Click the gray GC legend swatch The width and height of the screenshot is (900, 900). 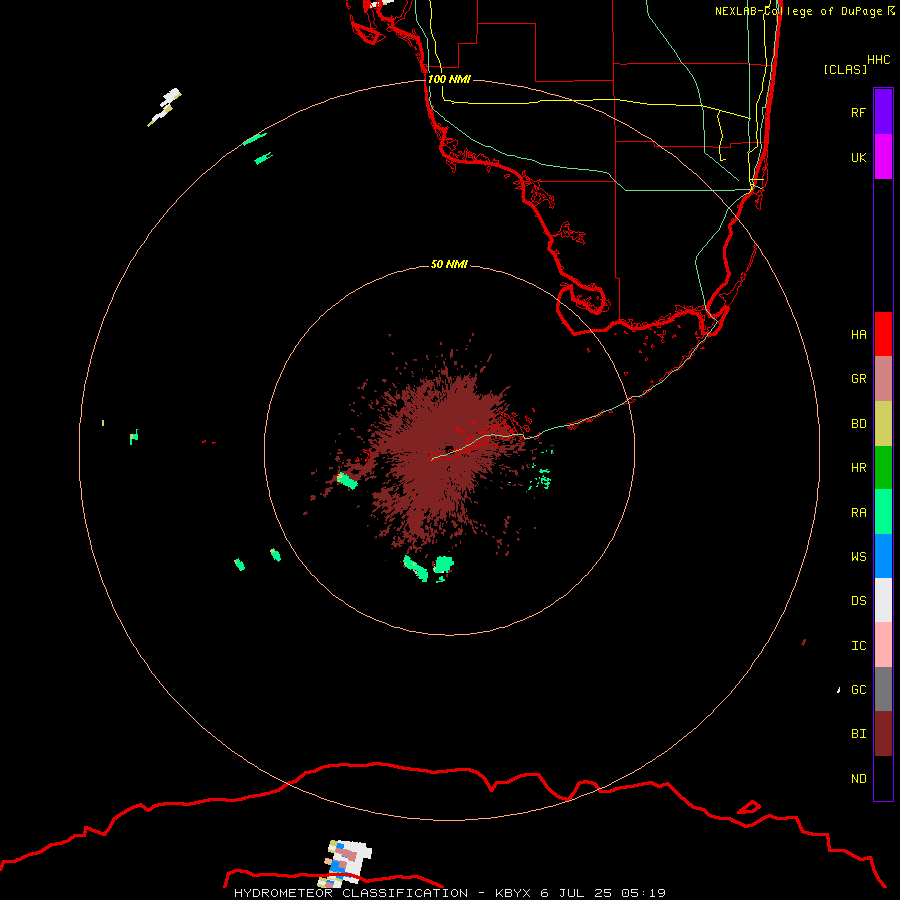pyautogui.click(x=883, y=689)
